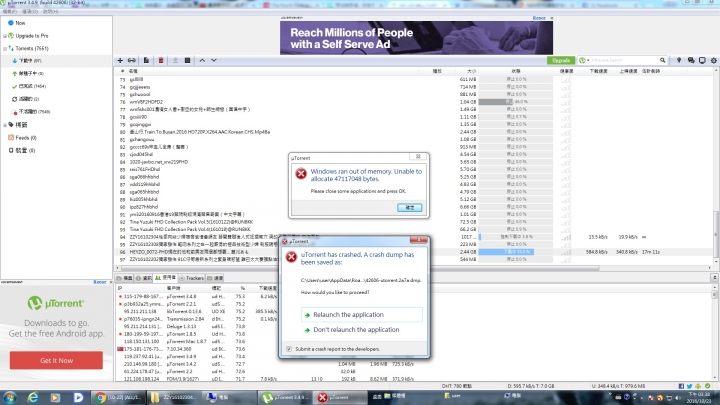Click the Start Torrent upload-arrow icon

(175, 61)
